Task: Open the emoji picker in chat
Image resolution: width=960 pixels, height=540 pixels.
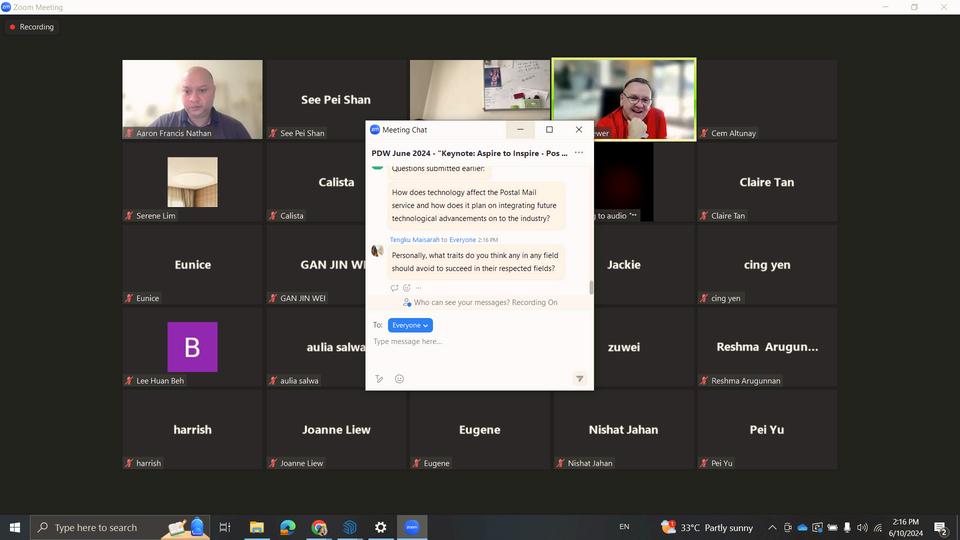Action: pos(399,379)
